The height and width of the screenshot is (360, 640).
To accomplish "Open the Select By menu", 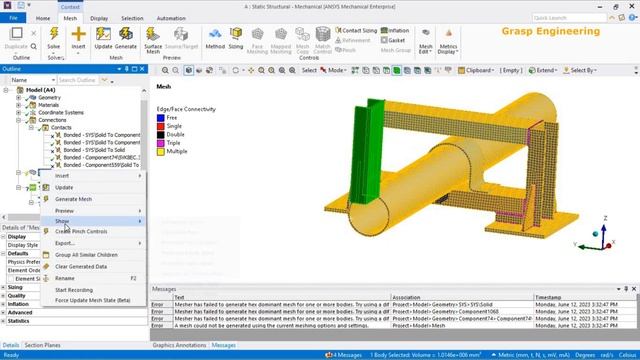I will coord(580,70).
